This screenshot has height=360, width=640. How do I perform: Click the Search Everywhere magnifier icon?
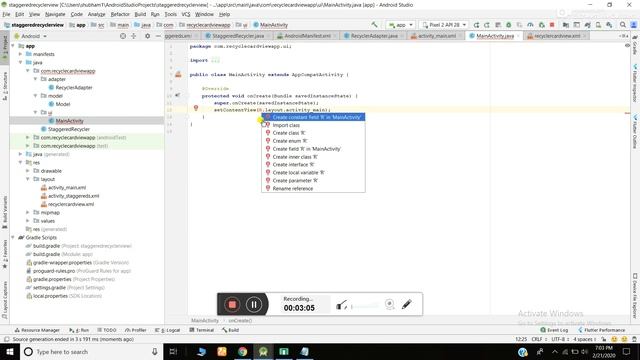coord(623,25)
